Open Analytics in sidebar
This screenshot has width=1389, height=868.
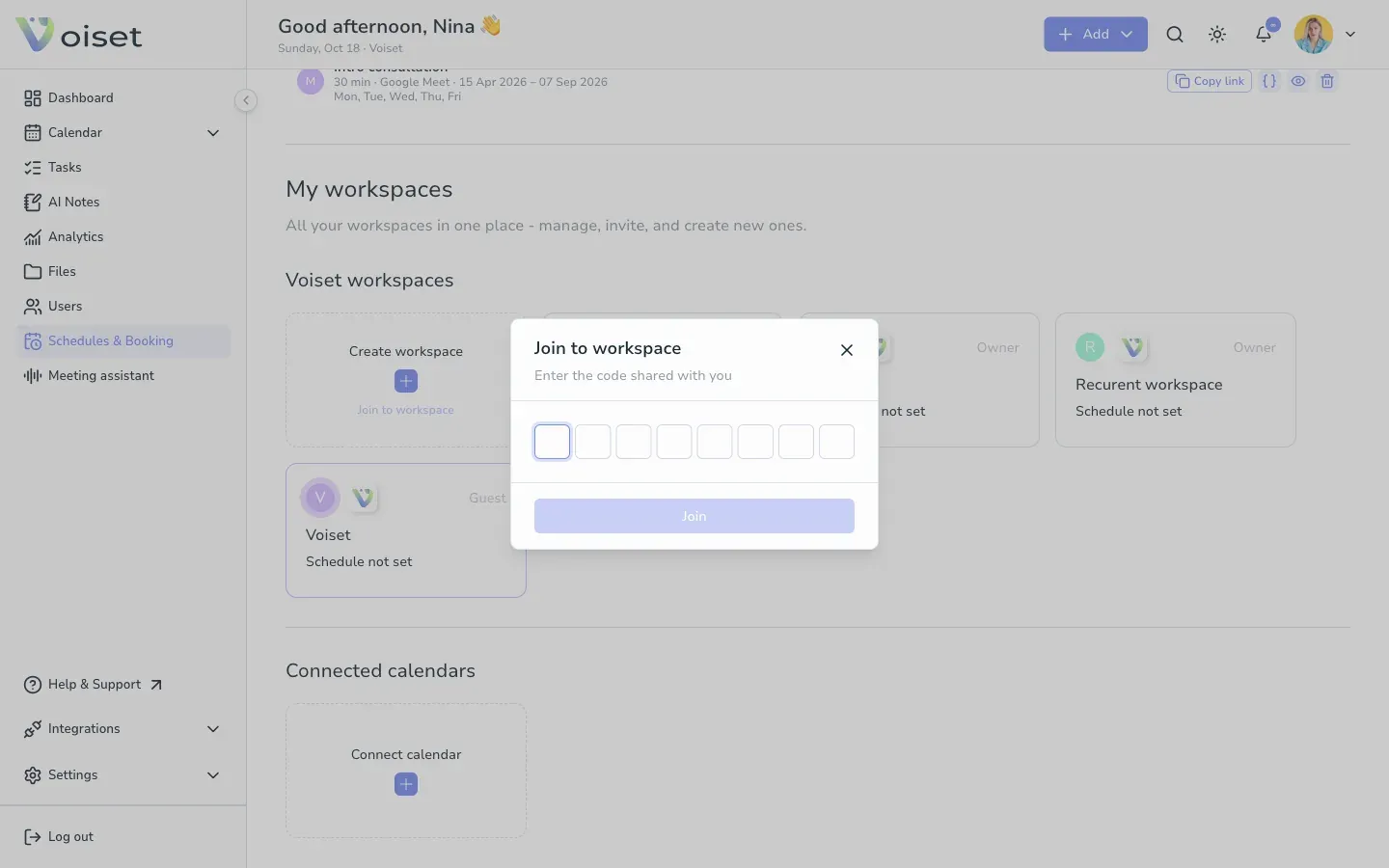pyautogui.click(x=123, y=237)
